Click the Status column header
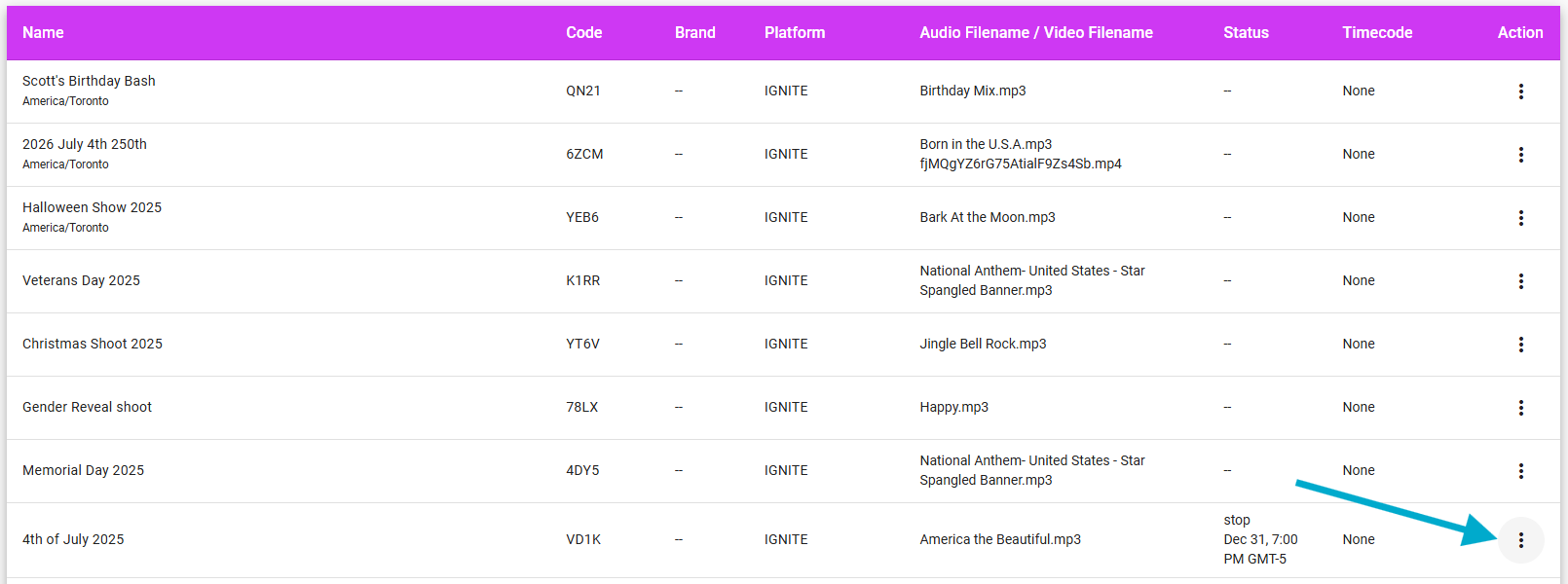The width and height of the screenshot is (1568, 584). tap(1246, 33)
